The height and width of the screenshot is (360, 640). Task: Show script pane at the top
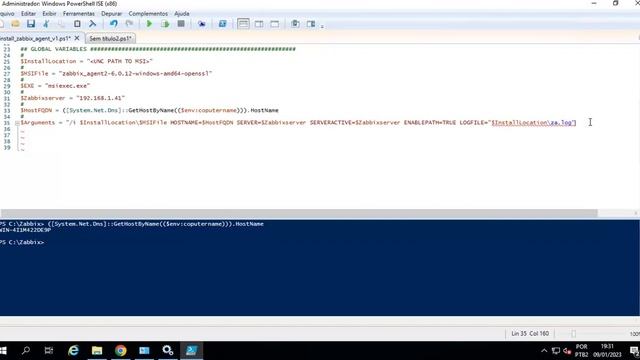point(243,24)
